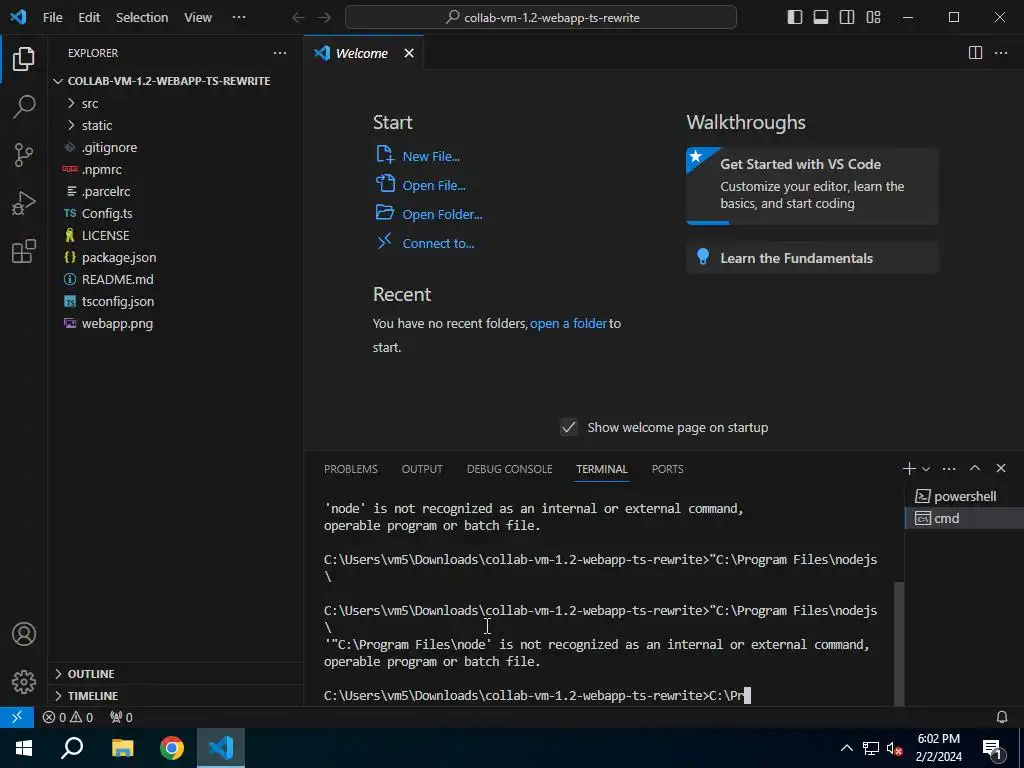Close the terminal panel
The width and height of the screenshot is (1024, 768).
[x=1001, y=468]
